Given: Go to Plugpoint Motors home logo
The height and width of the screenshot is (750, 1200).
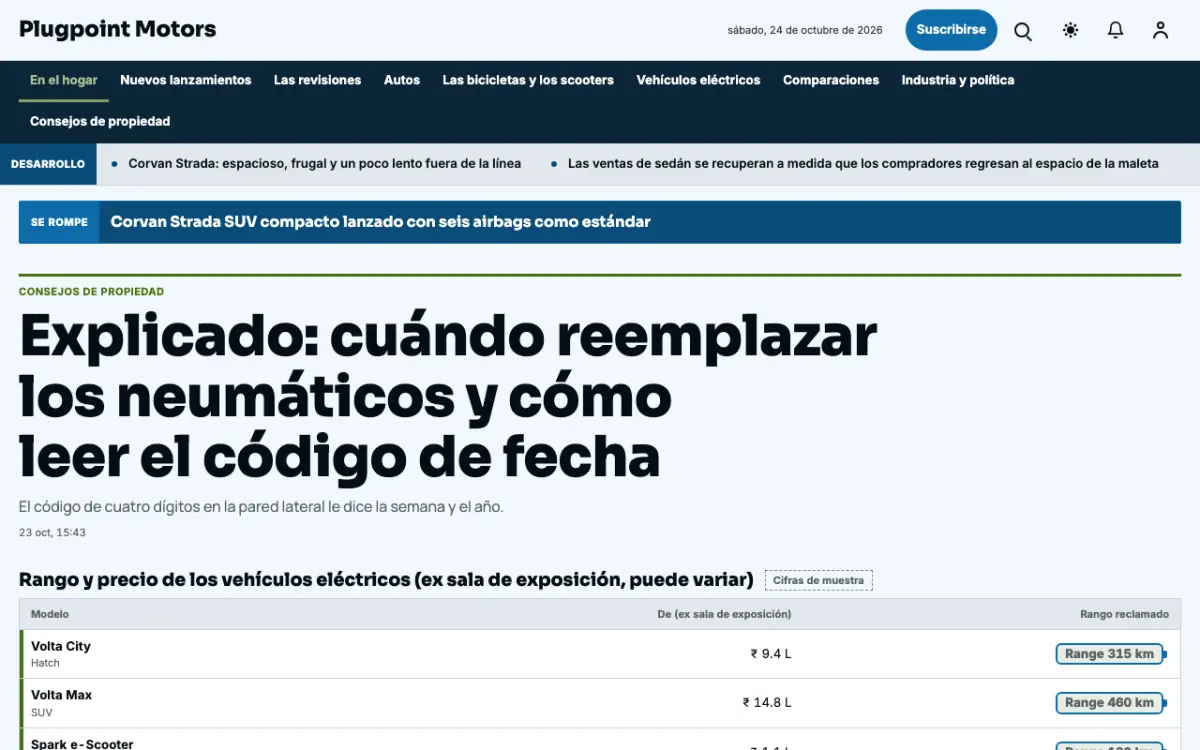Looking at the screenshot, I should 118,29.
